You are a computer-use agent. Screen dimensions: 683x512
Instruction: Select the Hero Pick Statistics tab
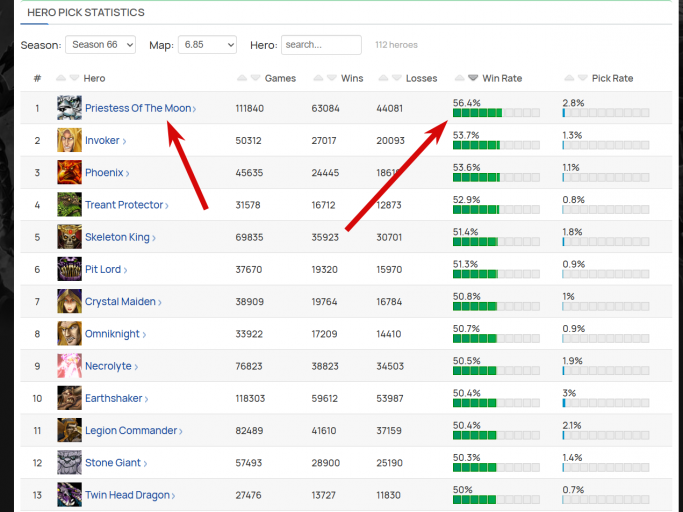click(x=86, y=13)
